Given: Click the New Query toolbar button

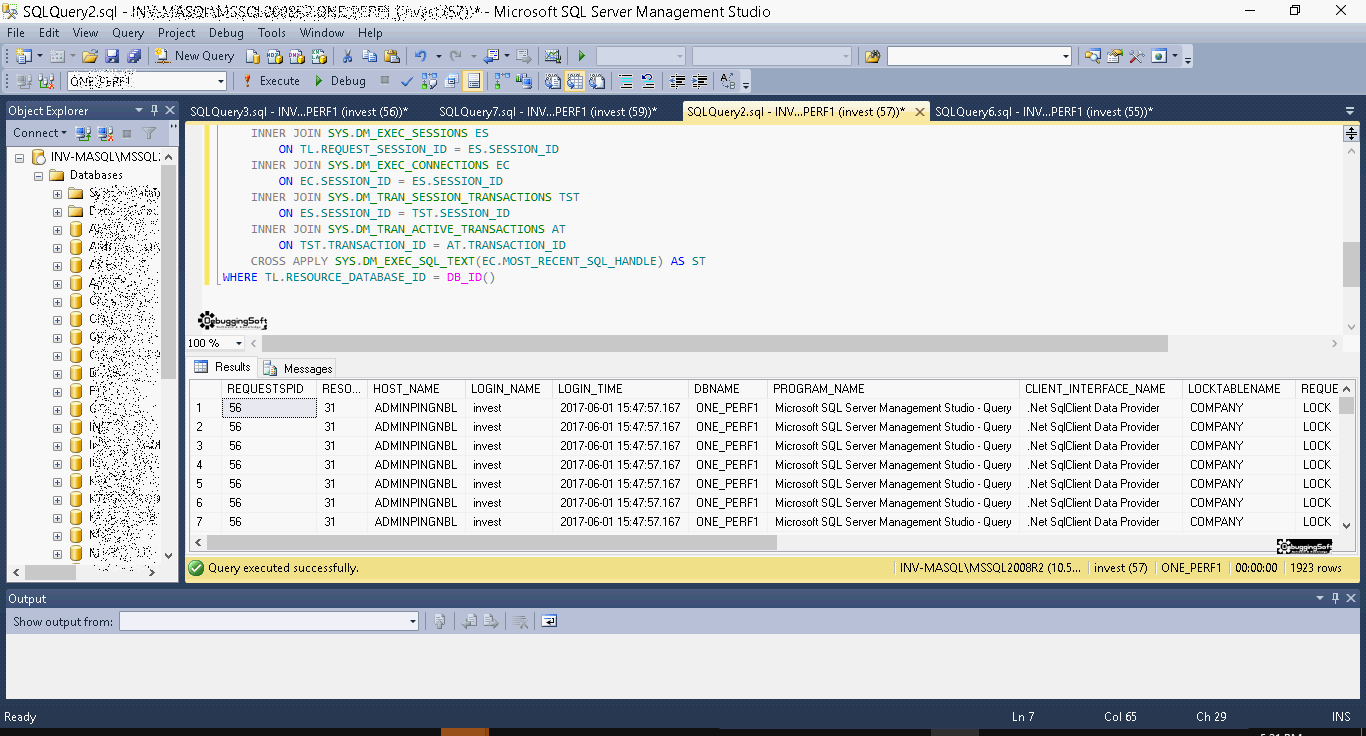Looking at the screenshot, I should coord(195,56).
